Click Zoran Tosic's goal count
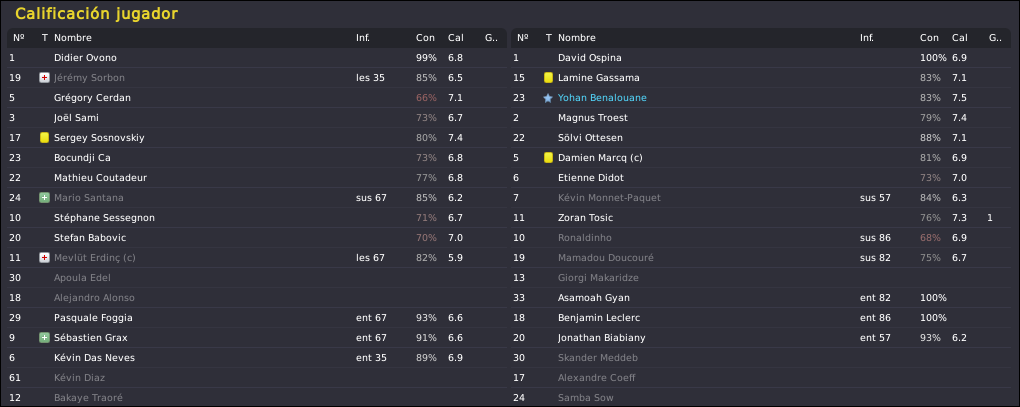Image resolution: width=1020 pixels, height=407 pixels. point(989,218)
